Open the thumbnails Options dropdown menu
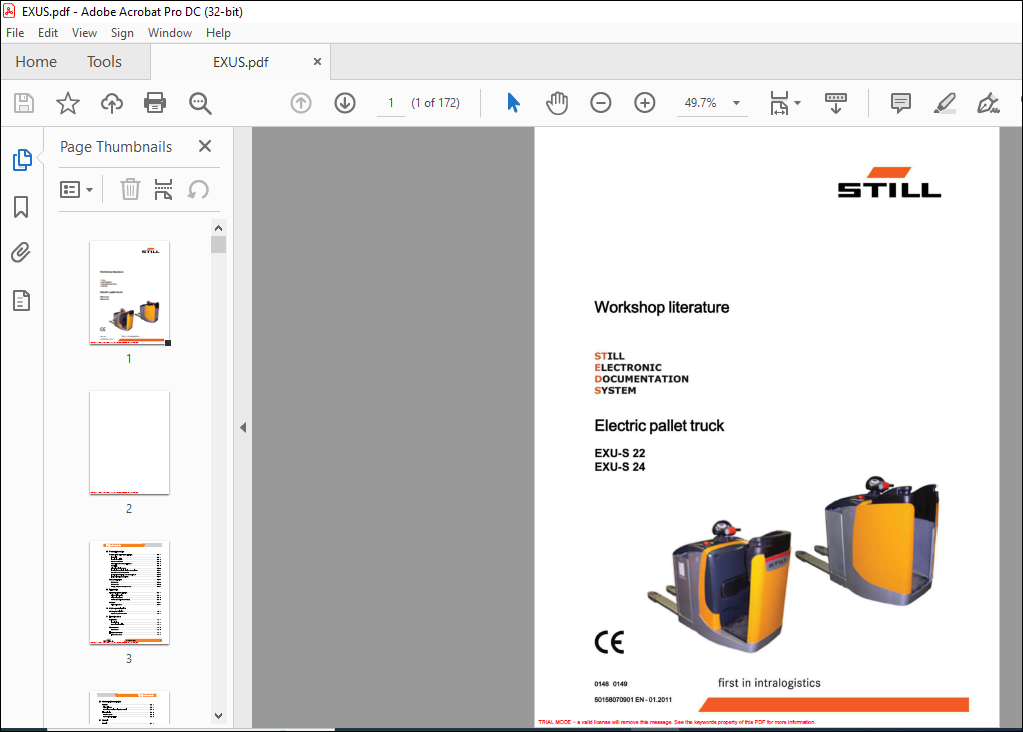 click(76, 190)
